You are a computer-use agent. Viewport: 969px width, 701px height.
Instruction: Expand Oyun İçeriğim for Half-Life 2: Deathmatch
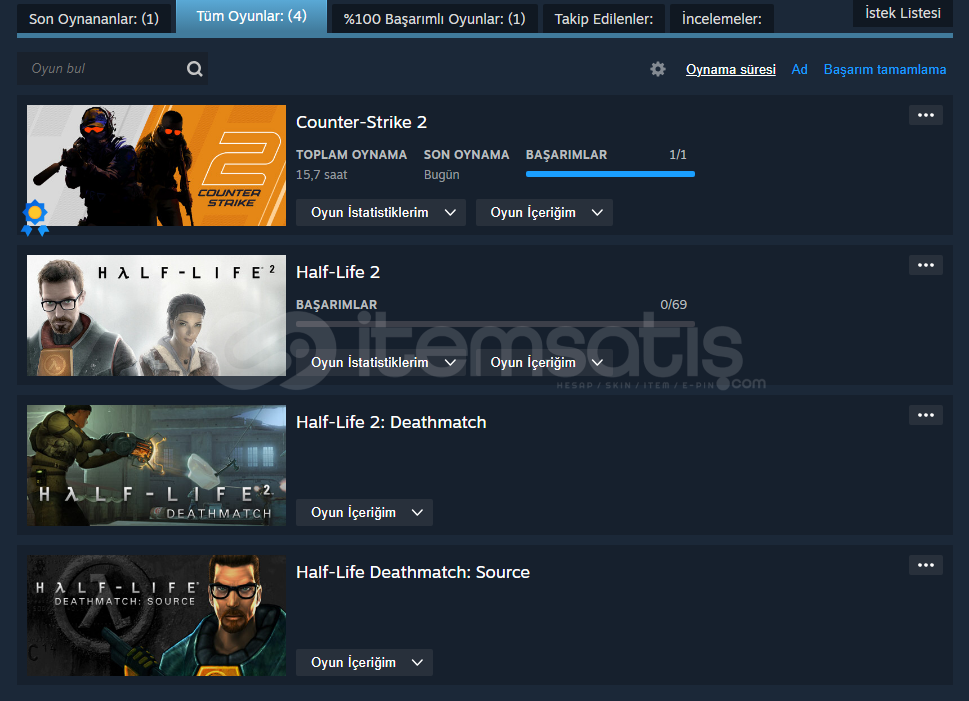click(x=365, y=512)
